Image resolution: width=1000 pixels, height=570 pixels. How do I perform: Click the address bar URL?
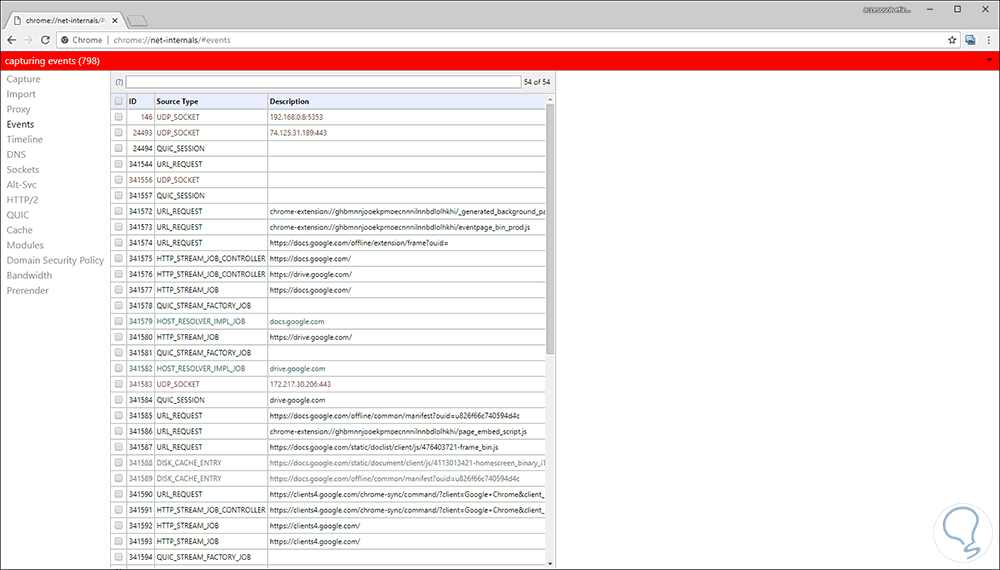tap(172, 40)
